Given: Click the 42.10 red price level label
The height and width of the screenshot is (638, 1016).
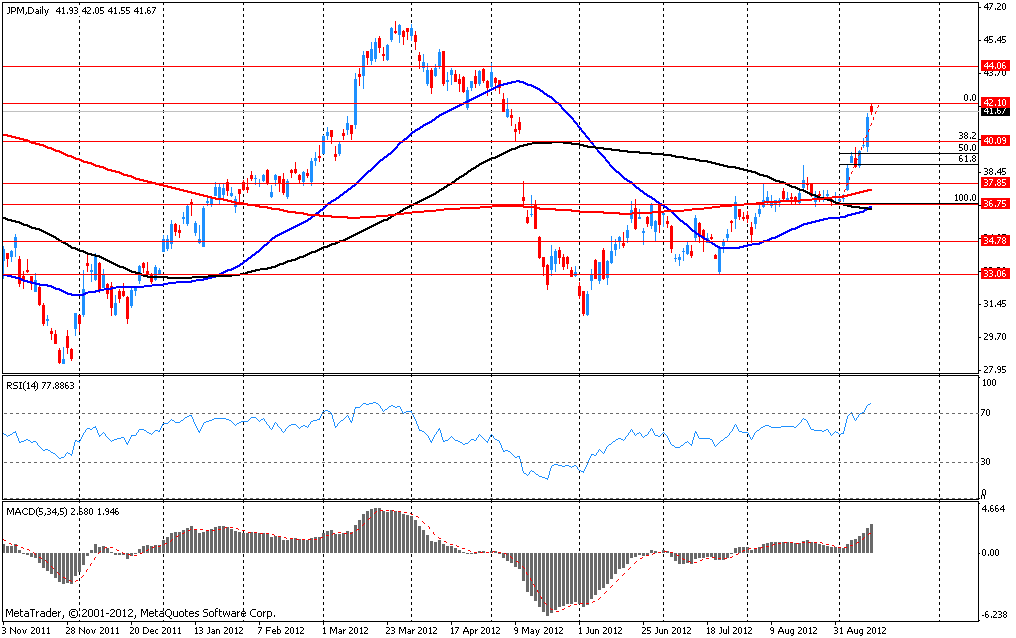Looking at the screenshot, I should [x=993, y=102].
